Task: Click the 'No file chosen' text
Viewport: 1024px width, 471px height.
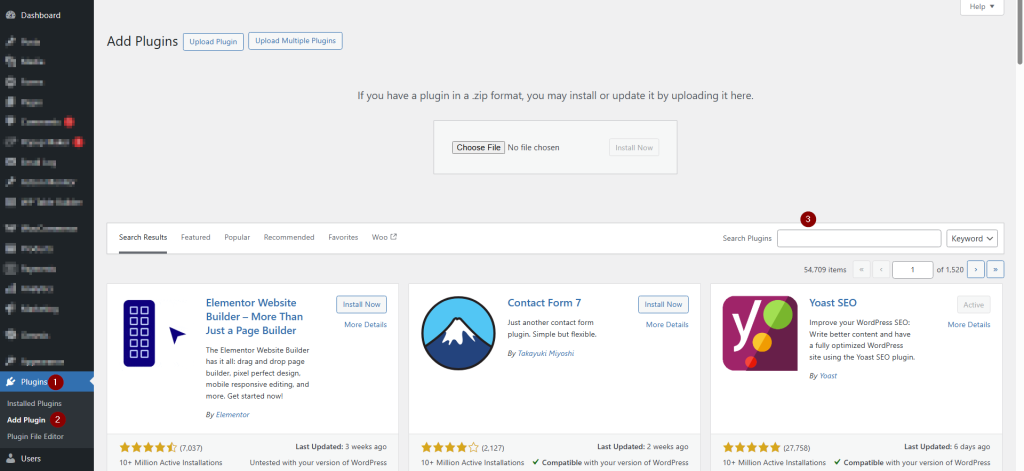Action: pos(533,148)
